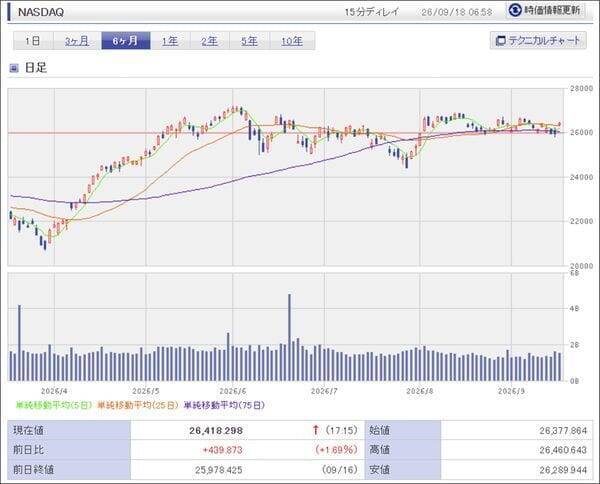The height and width of the screenshot is (484, 600).
Task: Click the 前日比 value +439.873
Action: [223, 450]
